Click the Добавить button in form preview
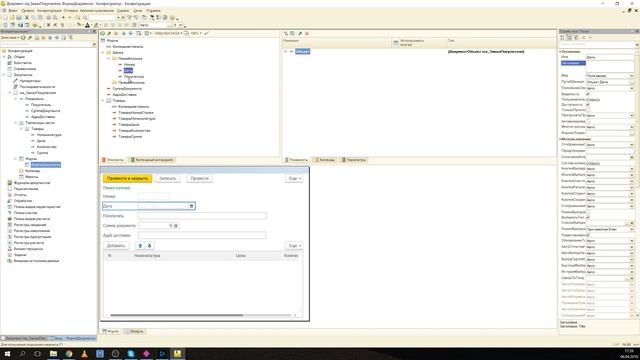 coord(116,246)
